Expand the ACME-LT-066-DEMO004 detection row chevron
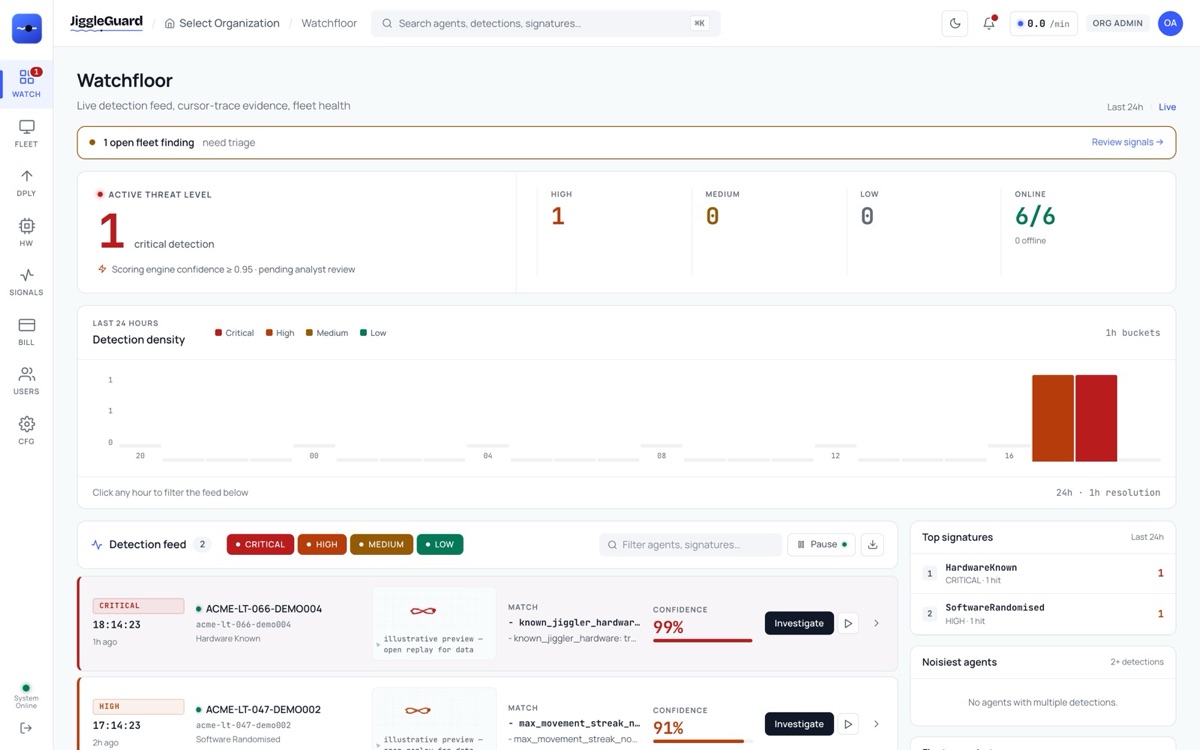Viewport: 1200px width, 750px height. [x=876, y=623]
